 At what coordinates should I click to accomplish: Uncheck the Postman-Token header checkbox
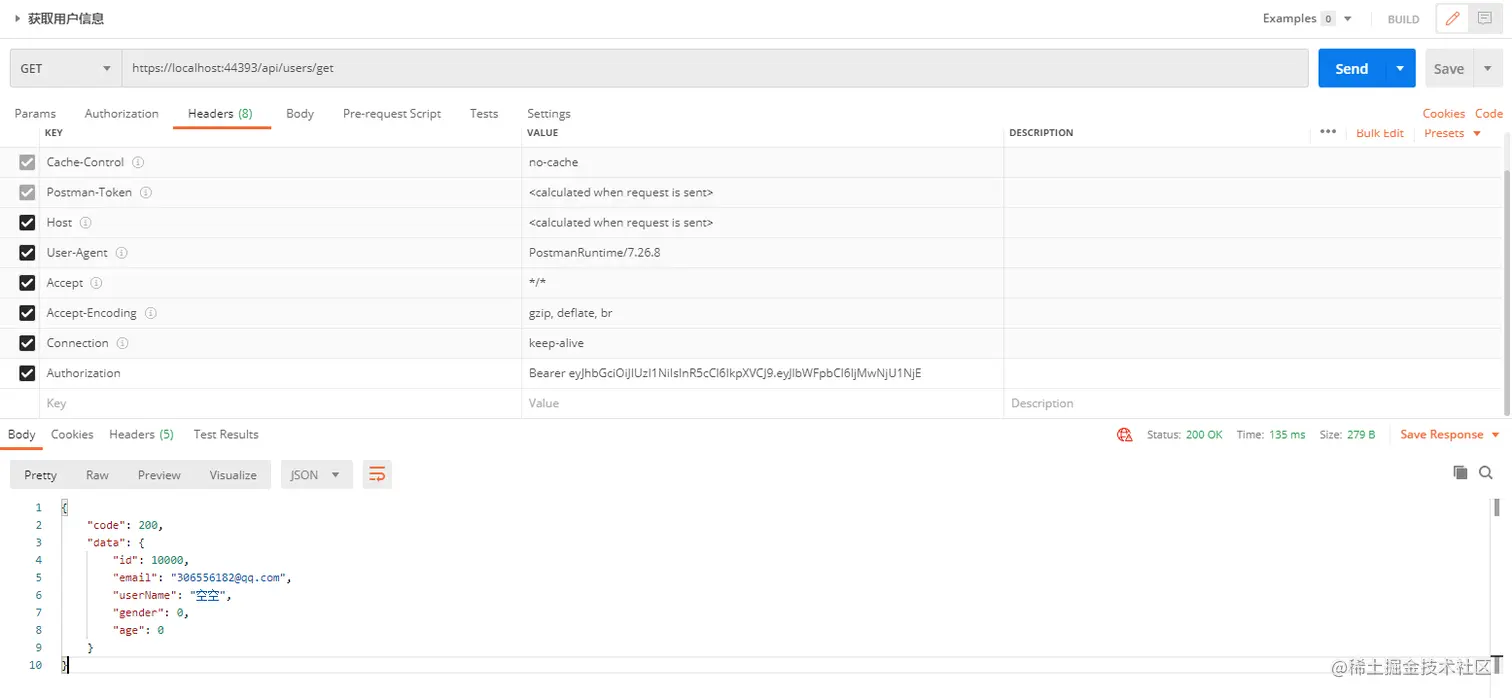(27, 192)
